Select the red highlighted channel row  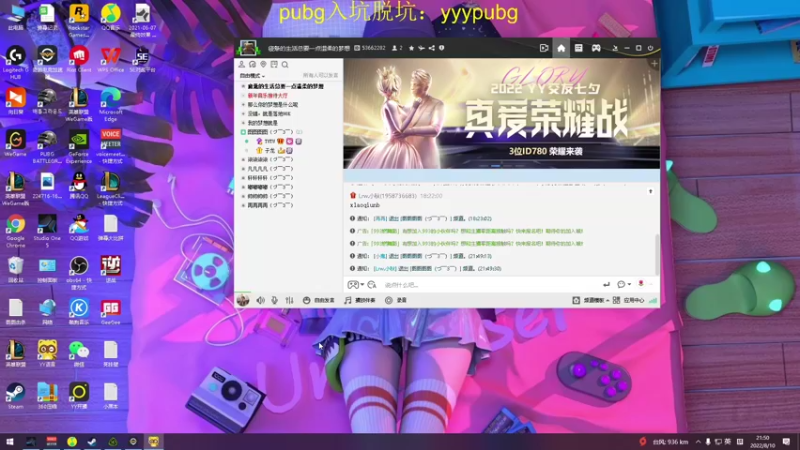pyautogui.click(x=268, y=95)
